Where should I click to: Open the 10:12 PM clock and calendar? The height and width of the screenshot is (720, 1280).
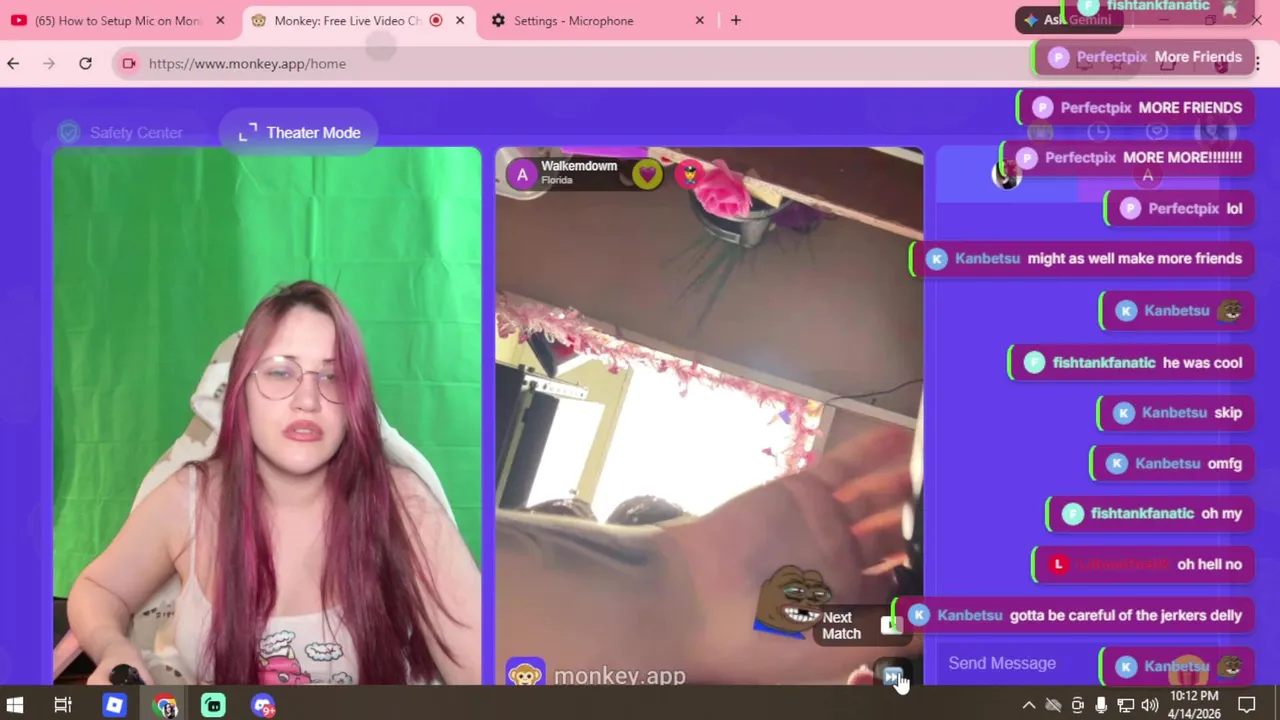point(1194,705)
